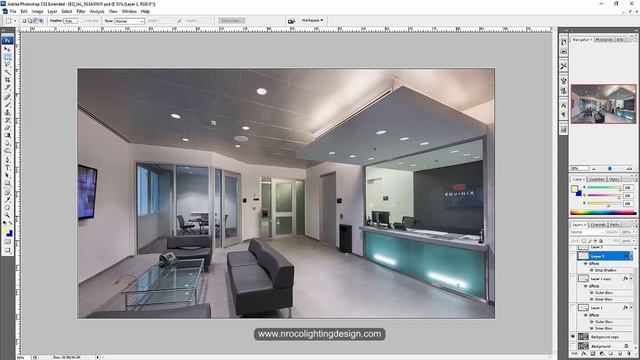Open the Tool Presets dock icon

(564, 66)
